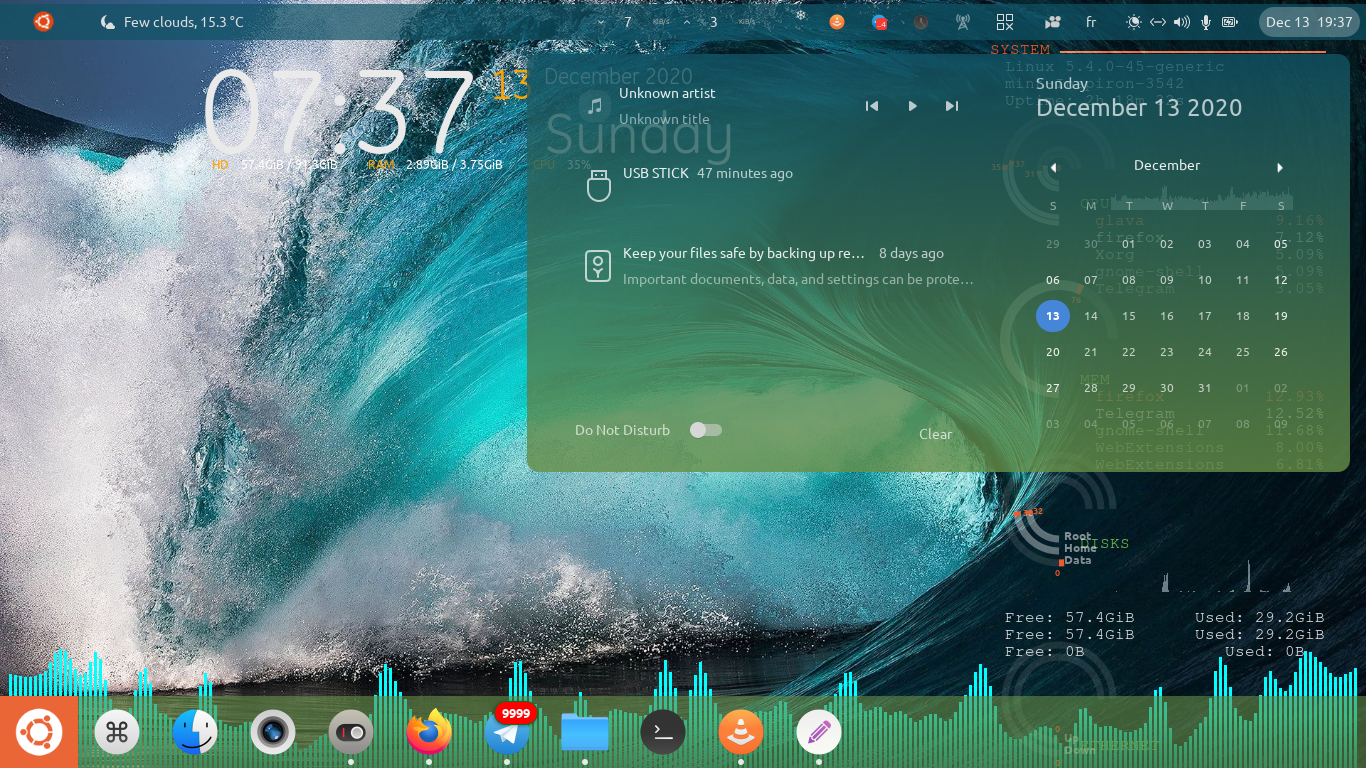The width and height of the screenshot is (1366, 768).
Task: Click the battery charging icon in top bar
Action: coord(1229,22)
